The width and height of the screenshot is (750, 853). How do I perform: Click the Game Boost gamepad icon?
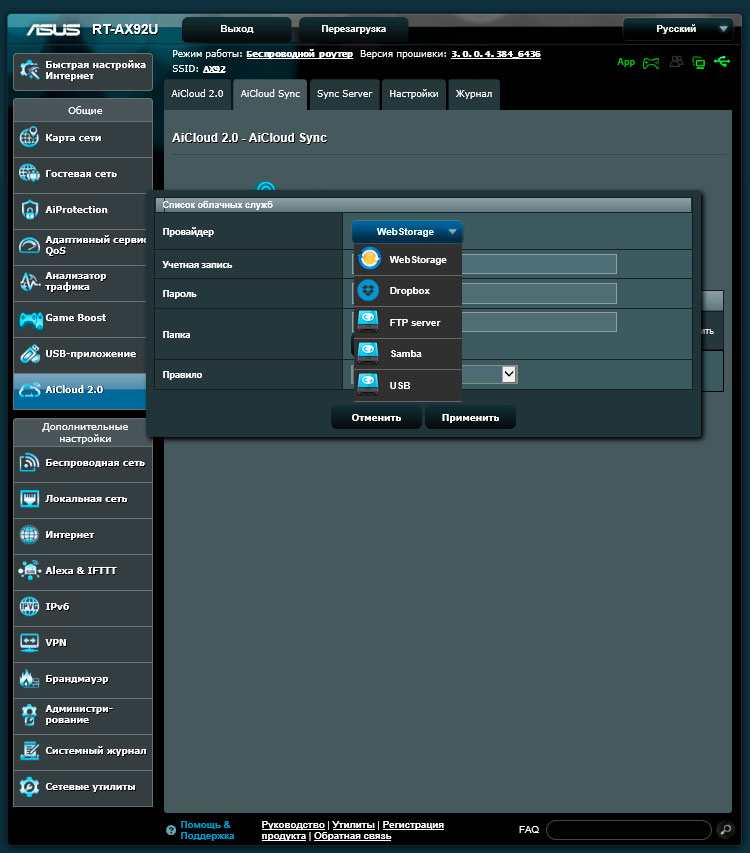(30, 320)
